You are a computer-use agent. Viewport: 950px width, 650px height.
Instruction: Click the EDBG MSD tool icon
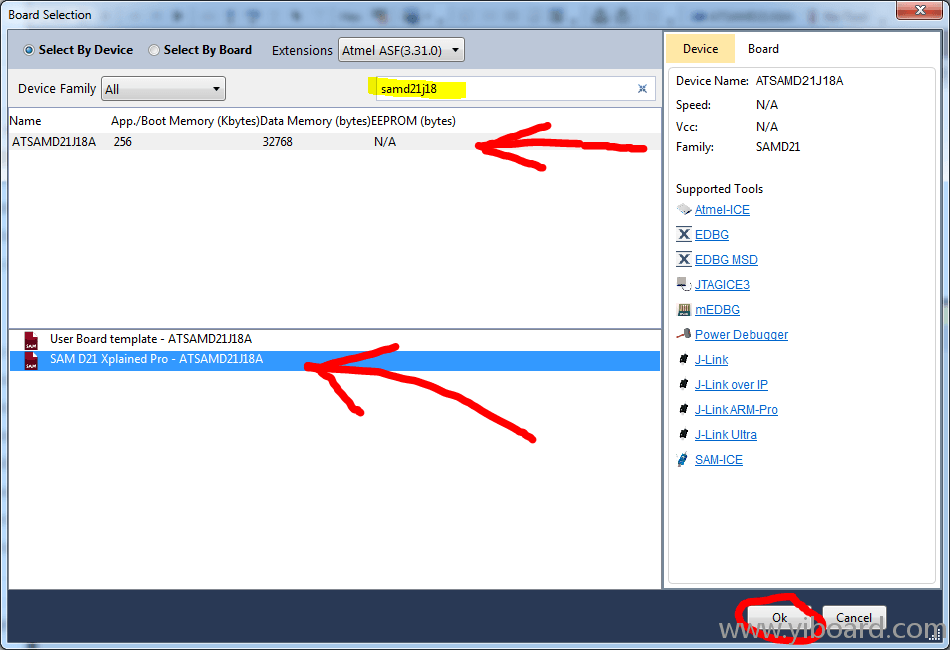point(684,259)
